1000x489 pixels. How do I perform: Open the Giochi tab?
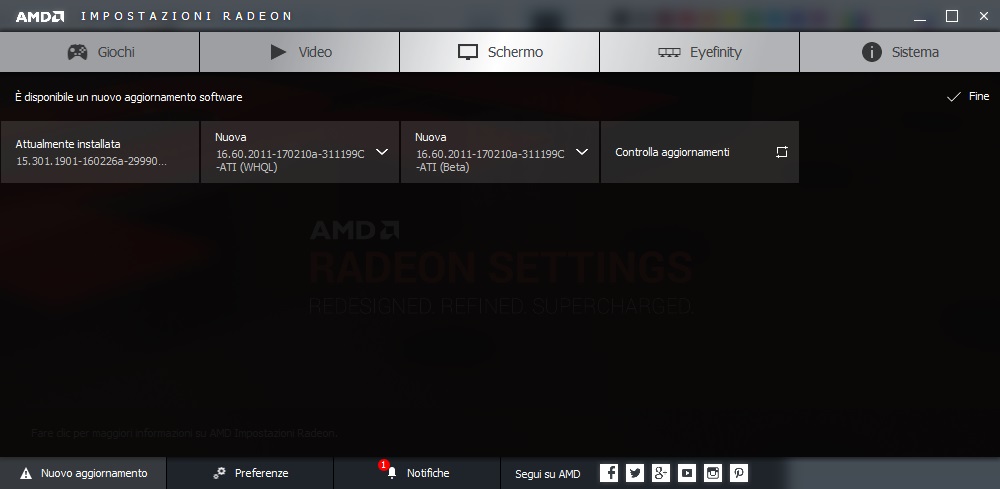tap(99, 52)
